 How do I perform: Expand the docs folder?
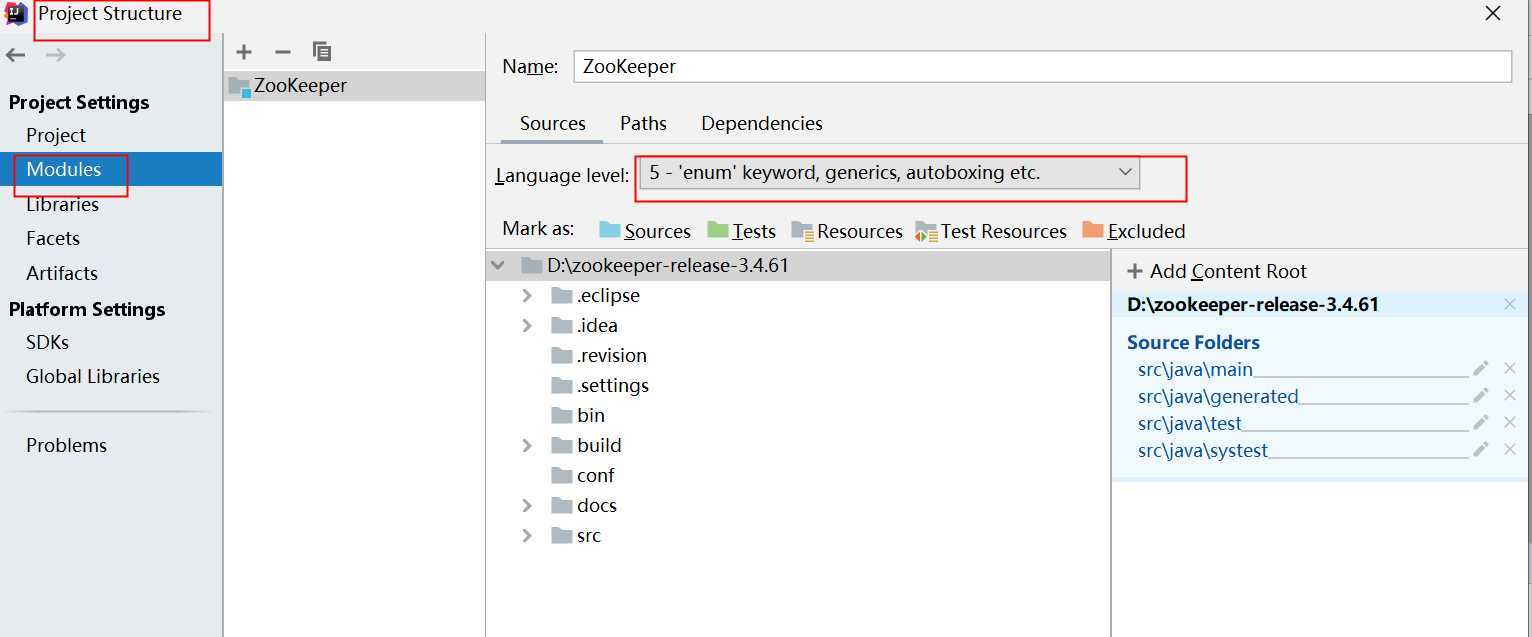527,506
